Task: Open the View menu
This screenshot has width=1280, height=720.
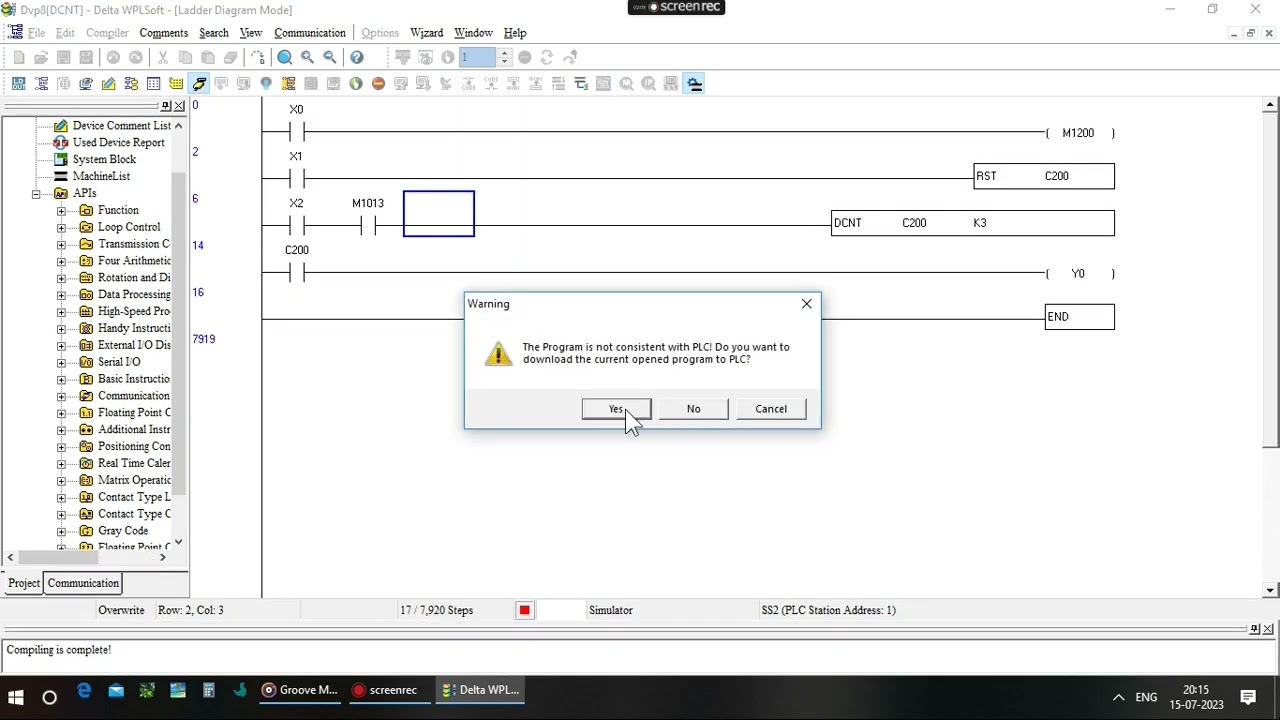Action: click(251, 33)
